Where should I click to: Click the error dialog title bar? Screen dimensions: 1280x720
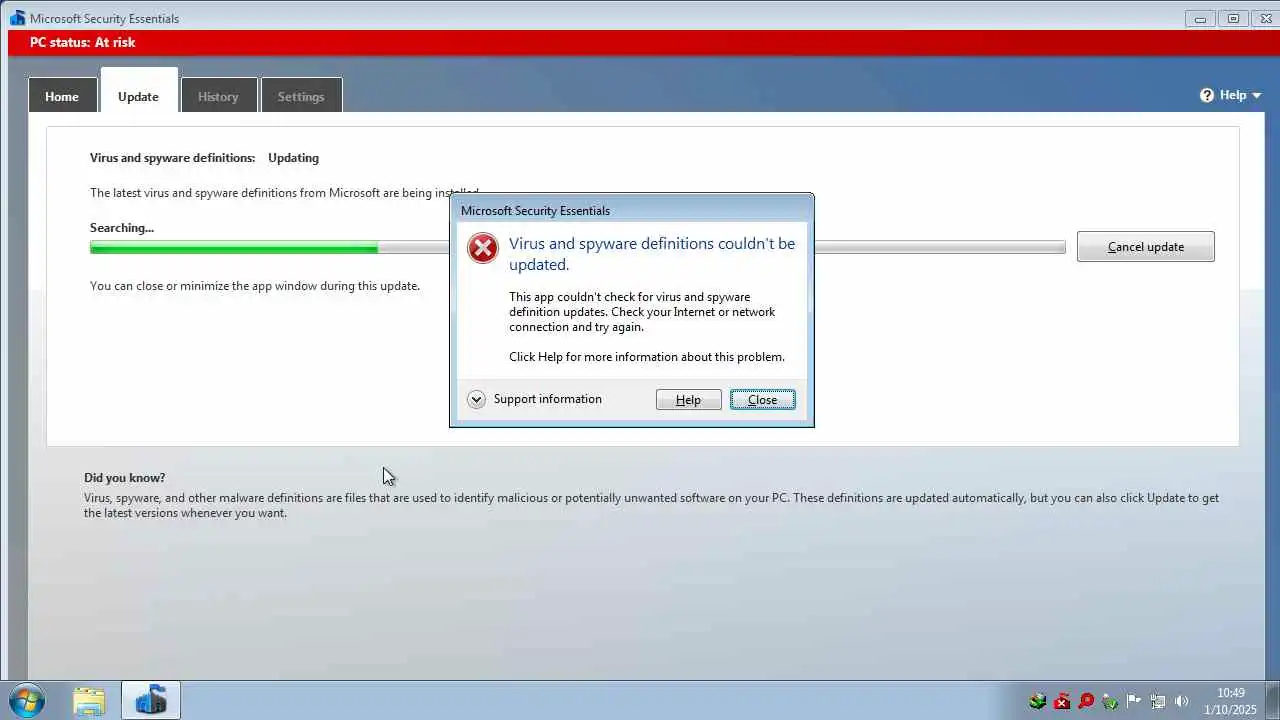pyautogui.click(x=632, y=210)
